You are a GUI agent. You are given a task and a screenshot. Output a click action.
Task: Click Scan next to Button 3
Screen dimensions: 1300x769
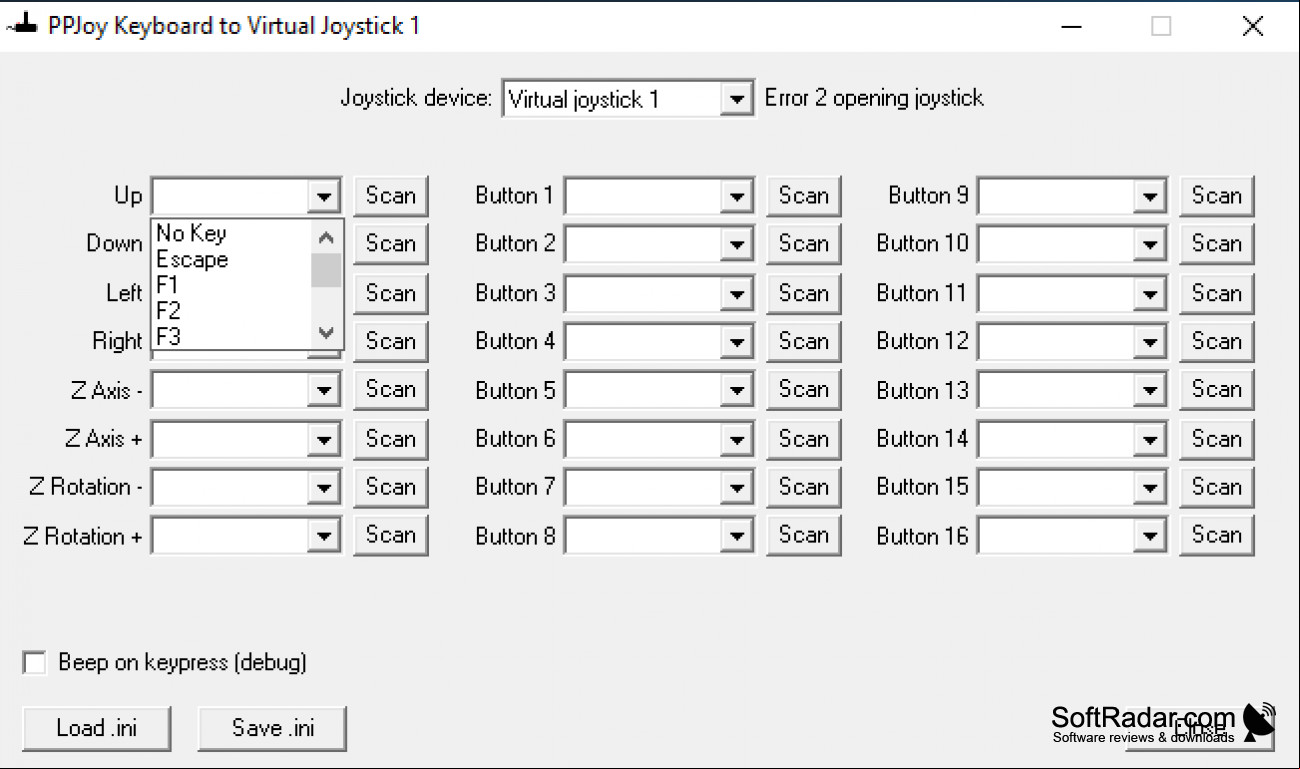(x=804, y=293)
